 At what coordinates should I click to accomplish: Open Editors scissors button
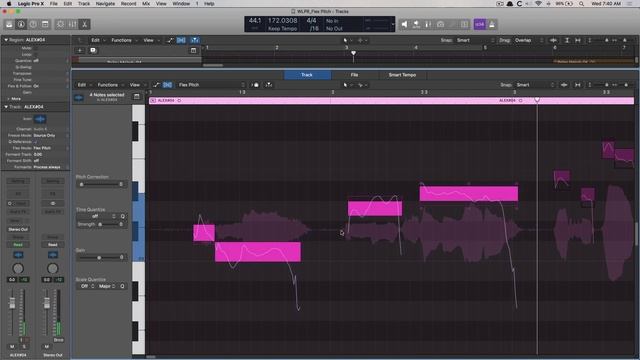coord(84,24)
